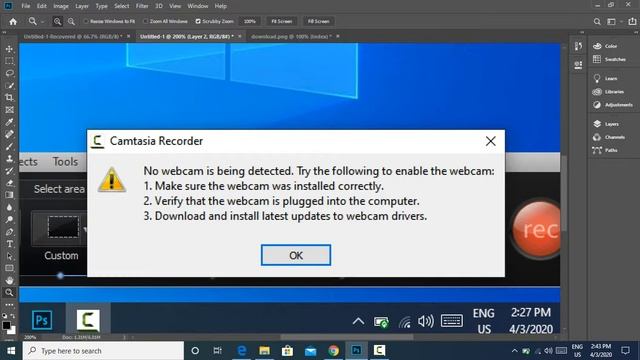Click the Photoshop Home icon
Viewport: 640px width, 360px height.
click(13, 22)
